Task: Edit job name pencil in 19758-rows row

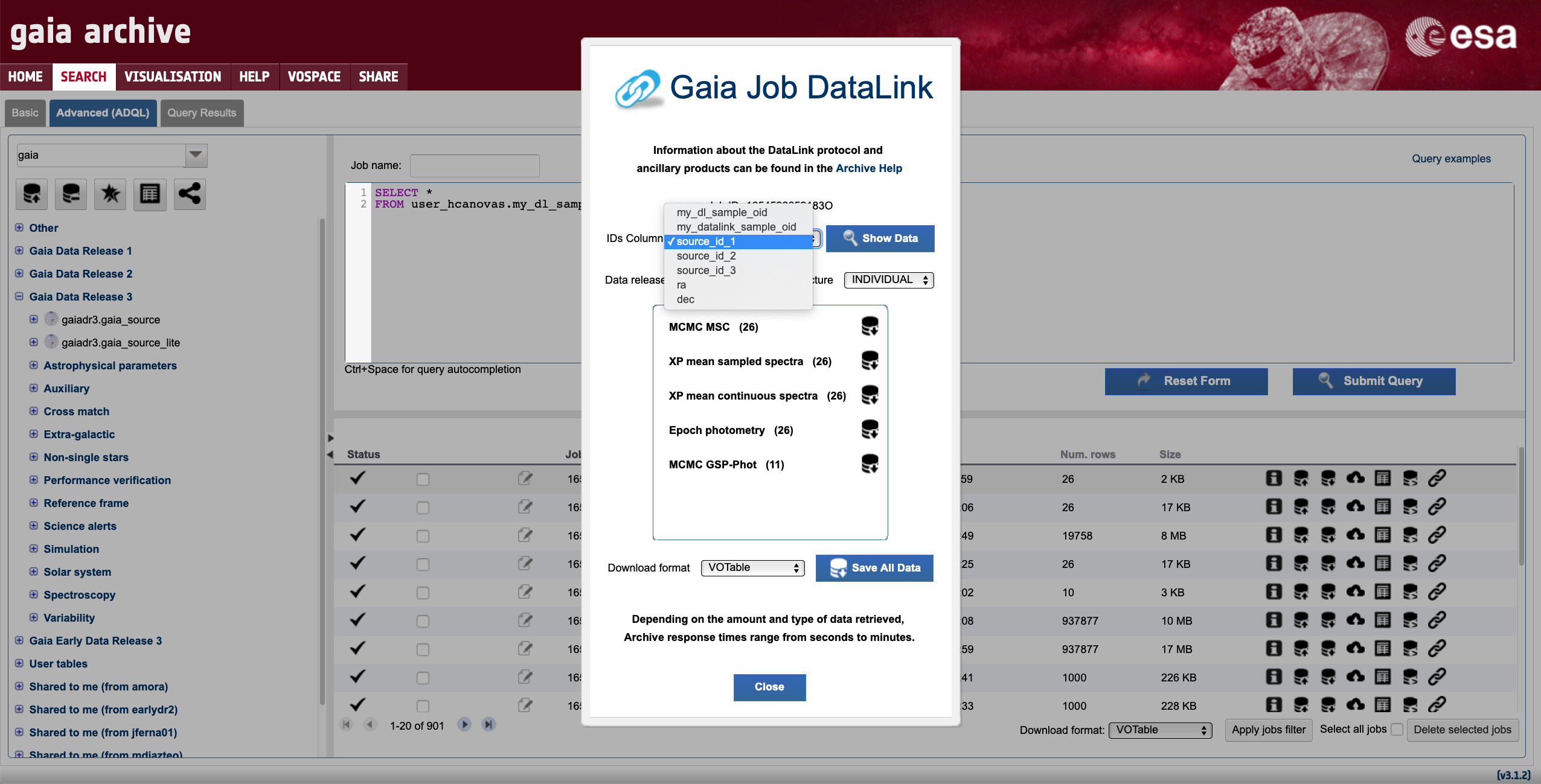Action: [525, 535]
